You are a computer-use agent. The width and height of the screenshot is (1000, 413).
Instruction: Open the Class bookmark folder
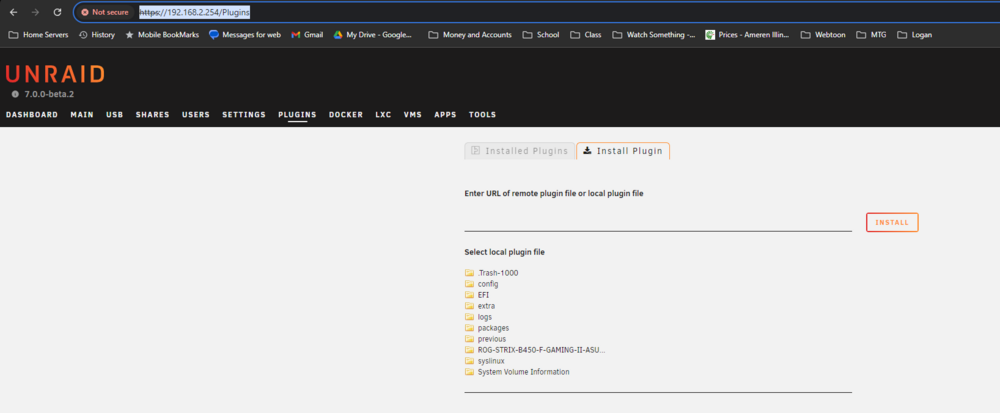585,35
